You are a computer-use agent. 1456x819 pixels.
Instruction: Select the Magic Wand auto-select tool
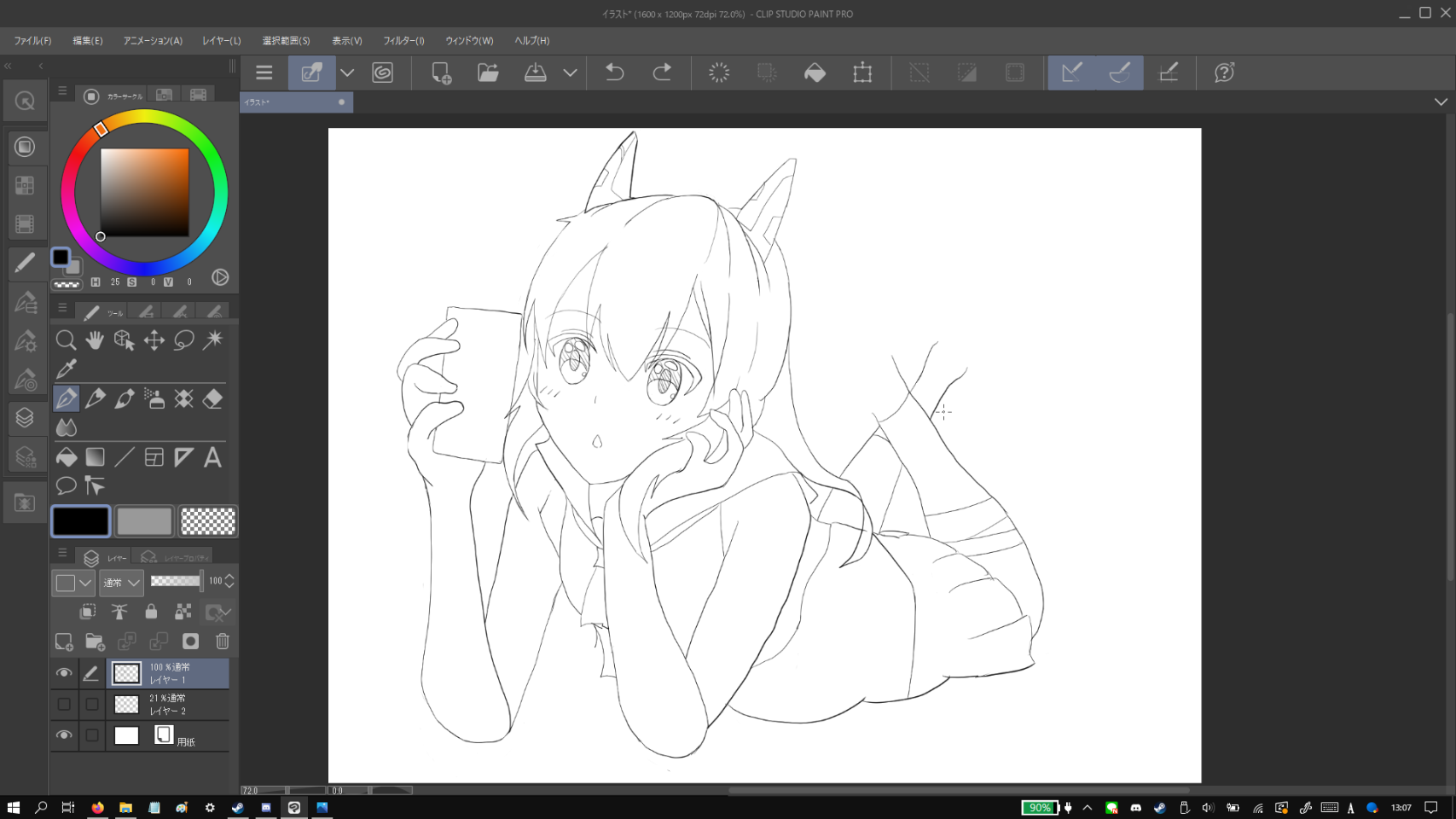pyautogui.click(x=212, y=340)
